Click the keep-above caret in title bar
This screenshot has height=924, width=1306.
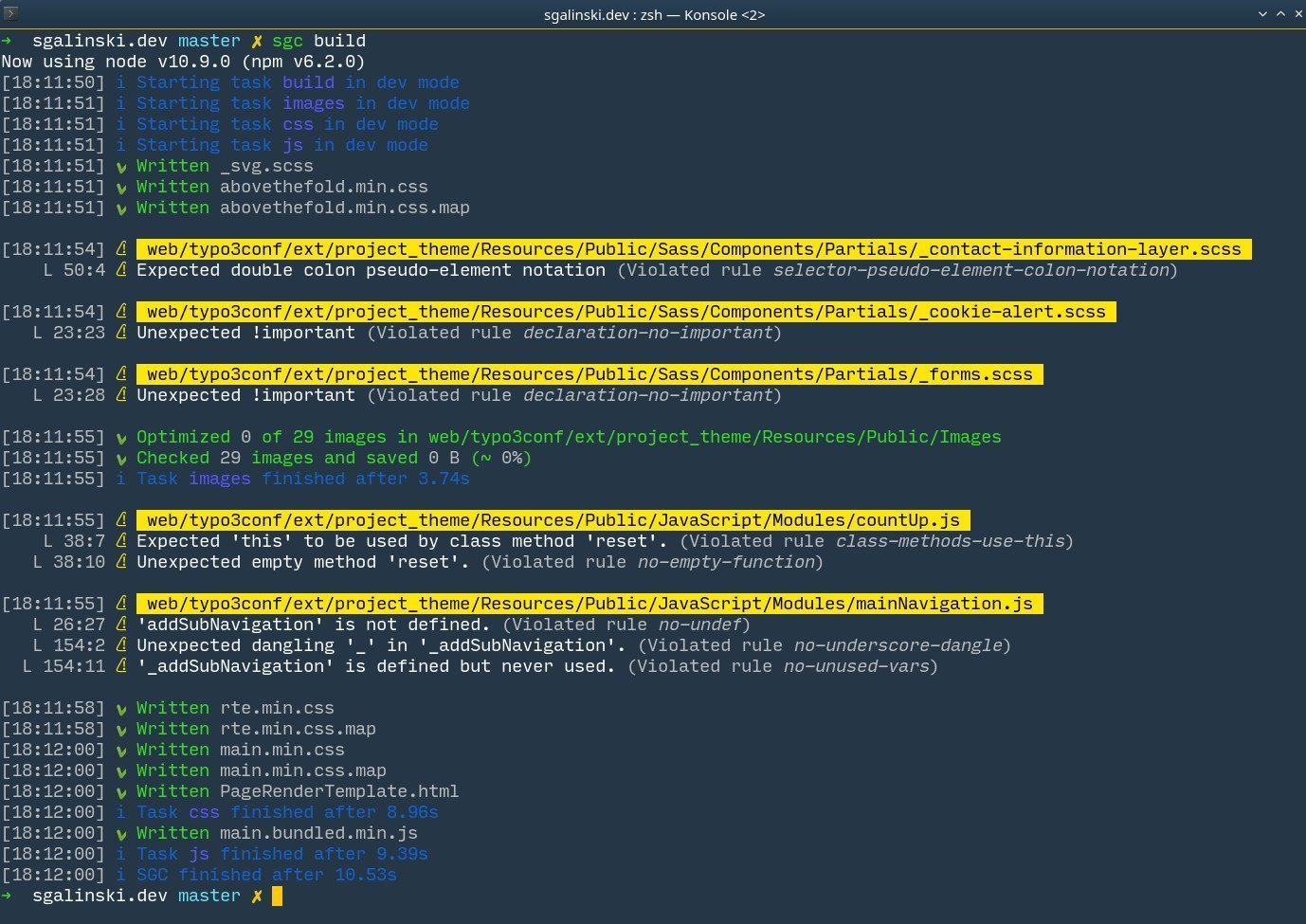tap(1280, 14)
